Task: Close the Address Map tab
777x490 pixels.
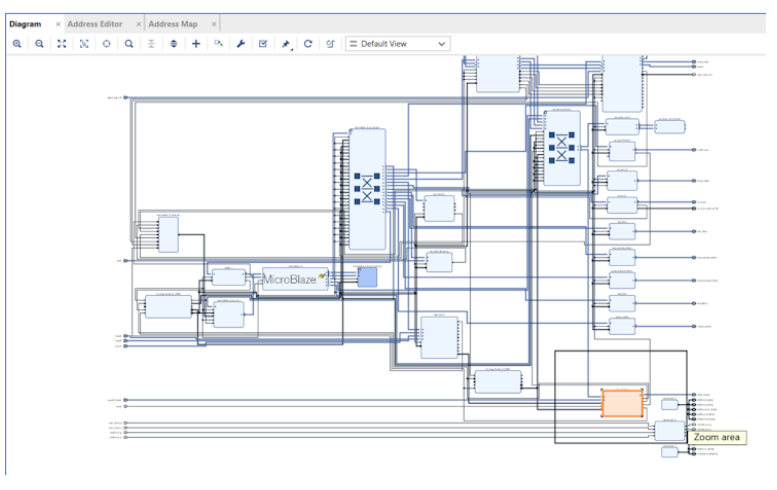Action: click(214, 23)
